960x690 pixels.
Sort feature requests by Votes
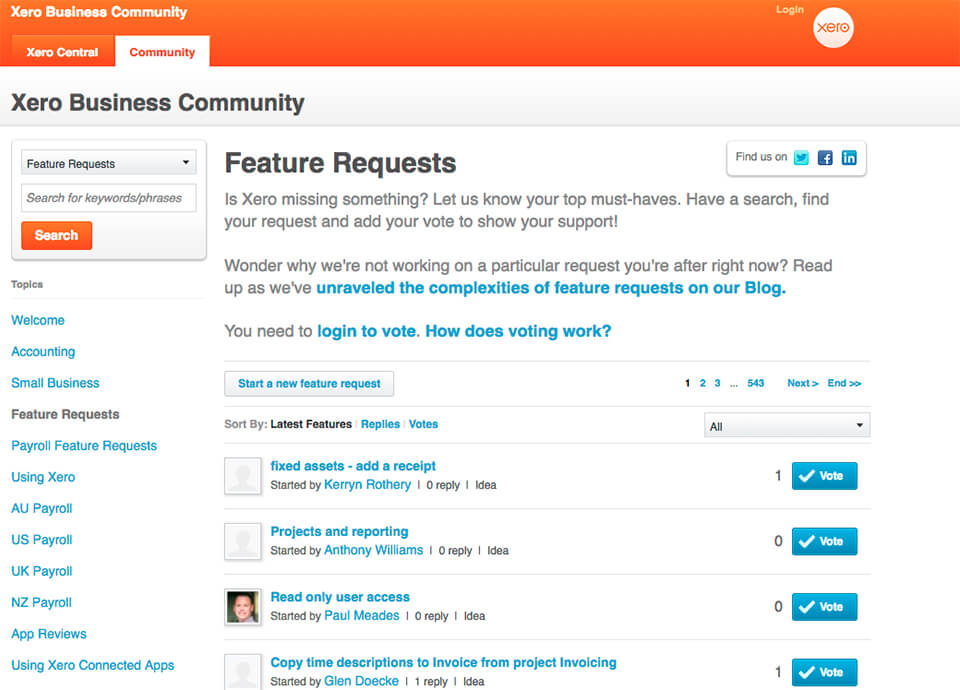click(x=423, y=424)
